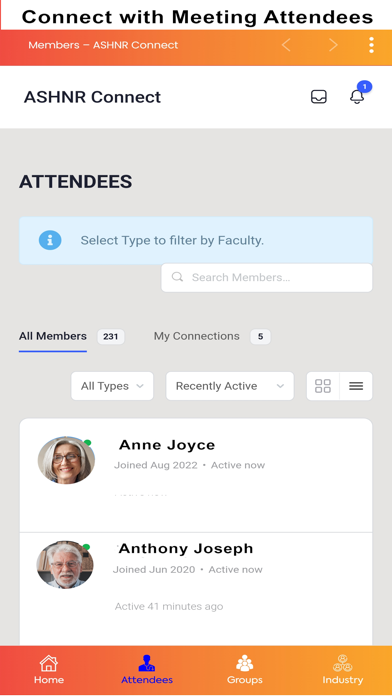Open the three-dot overflow menu

coord(371,45)
